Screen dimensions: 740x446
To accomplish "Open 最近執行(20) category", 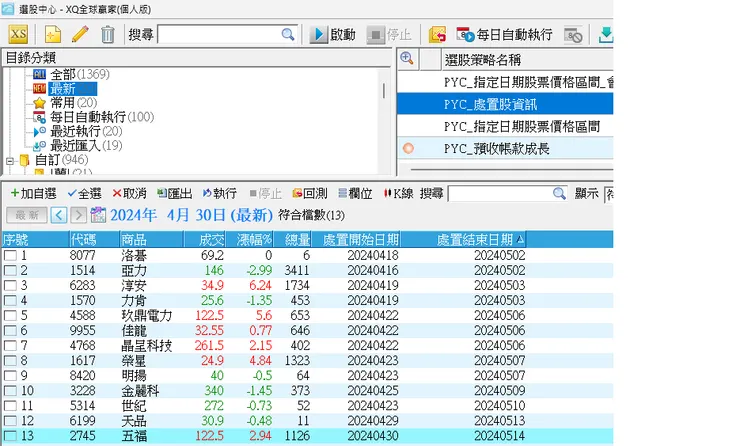I will [78, 131].
